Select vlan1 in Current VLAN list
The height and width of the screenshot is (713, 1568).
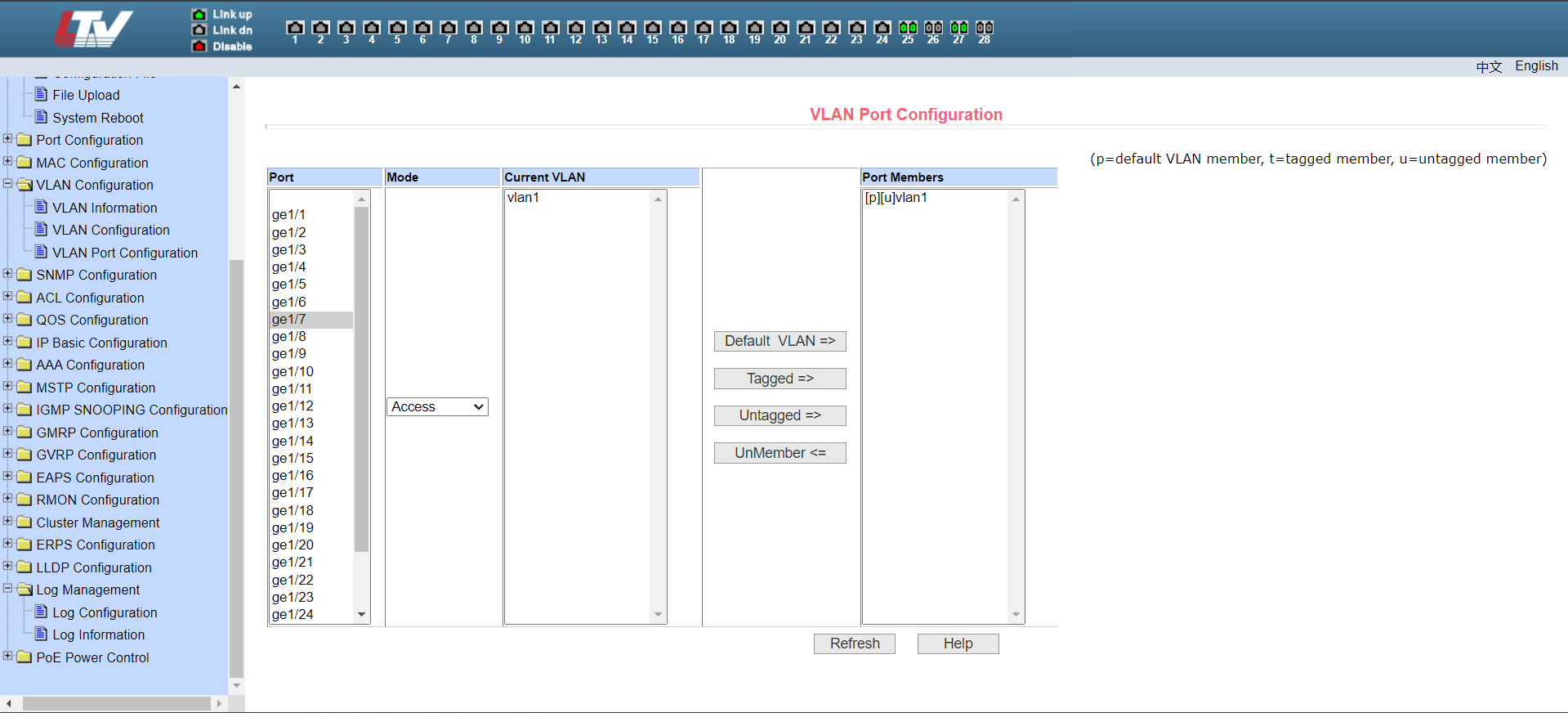[x=577, y=197]
